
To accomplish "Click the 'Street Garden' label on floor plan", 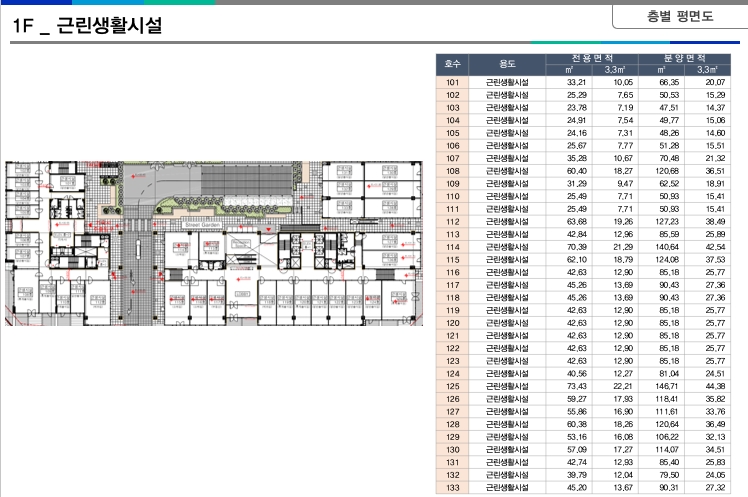I will click(203, 225).
